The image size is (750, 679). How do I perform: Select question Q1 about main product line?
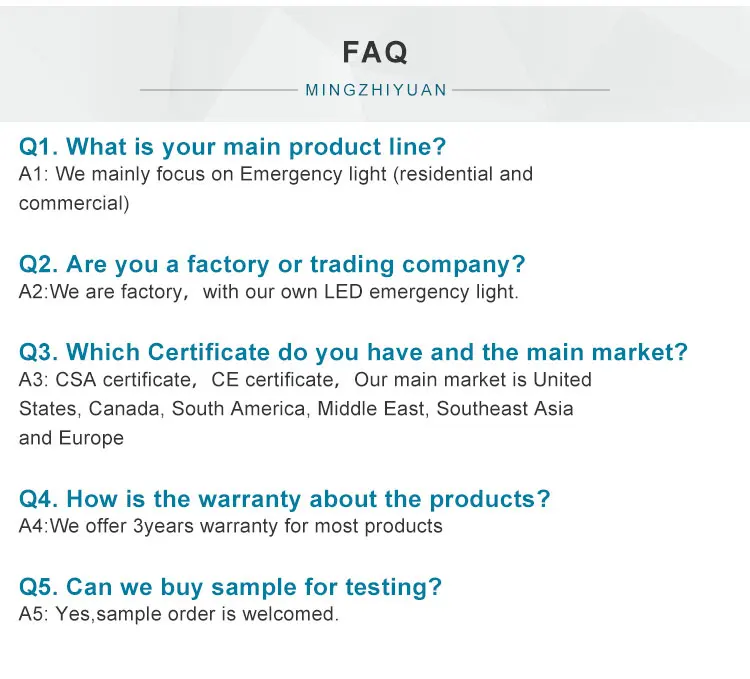[x=232, y=147]
